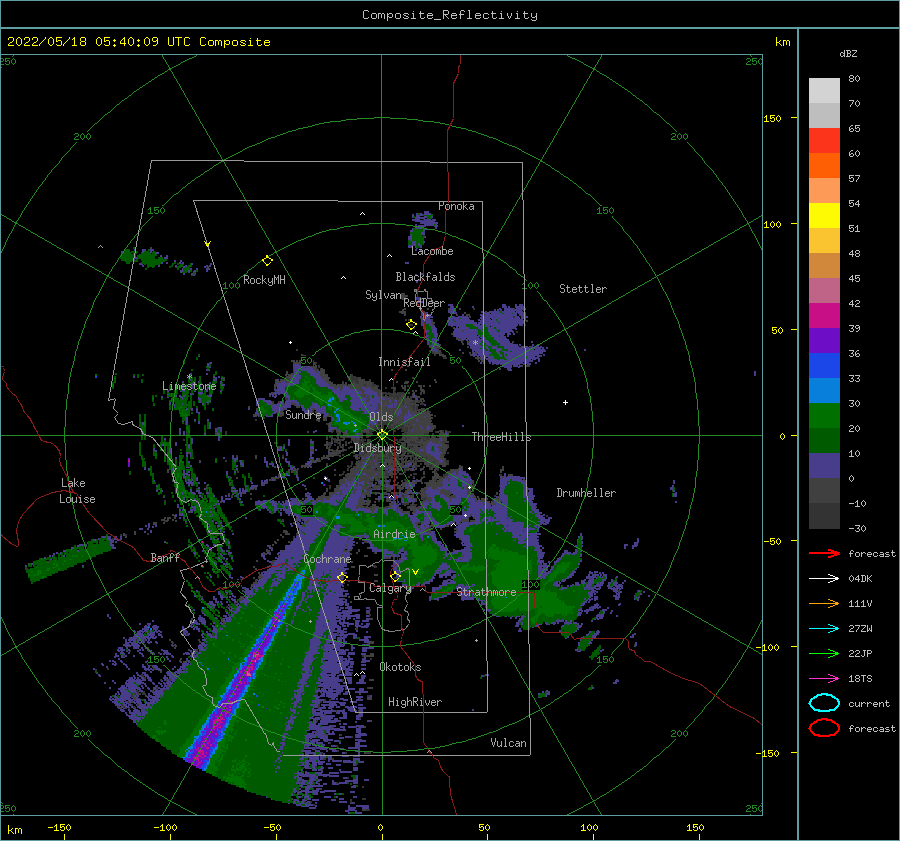Click the Strathmore city label

click(486, 592)
